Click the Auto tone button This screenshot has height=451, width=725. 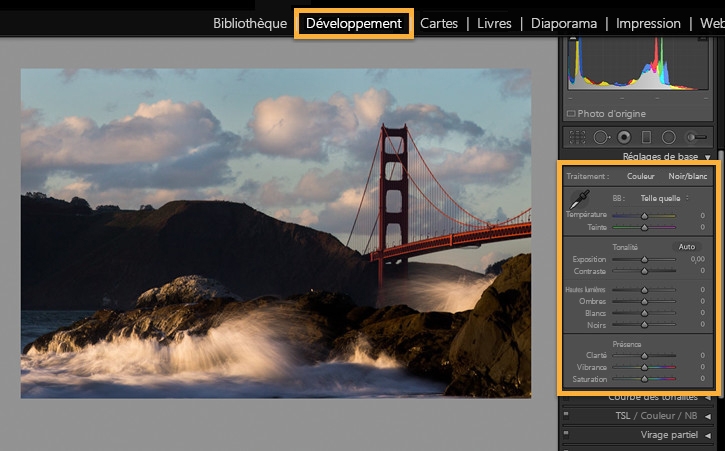pyautogui.click(x=687, y=247)
